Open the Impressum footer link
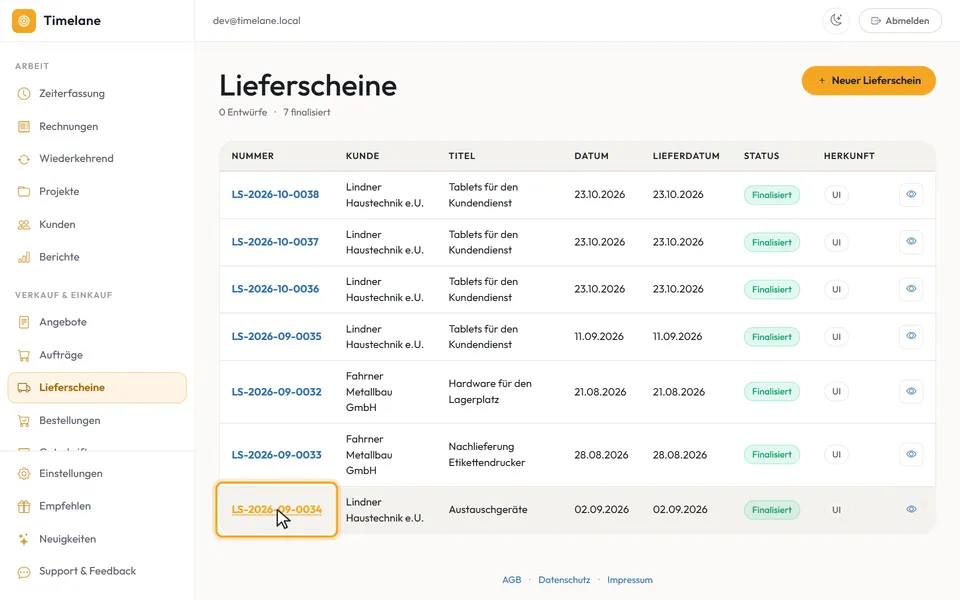 [x=629, y=580]
